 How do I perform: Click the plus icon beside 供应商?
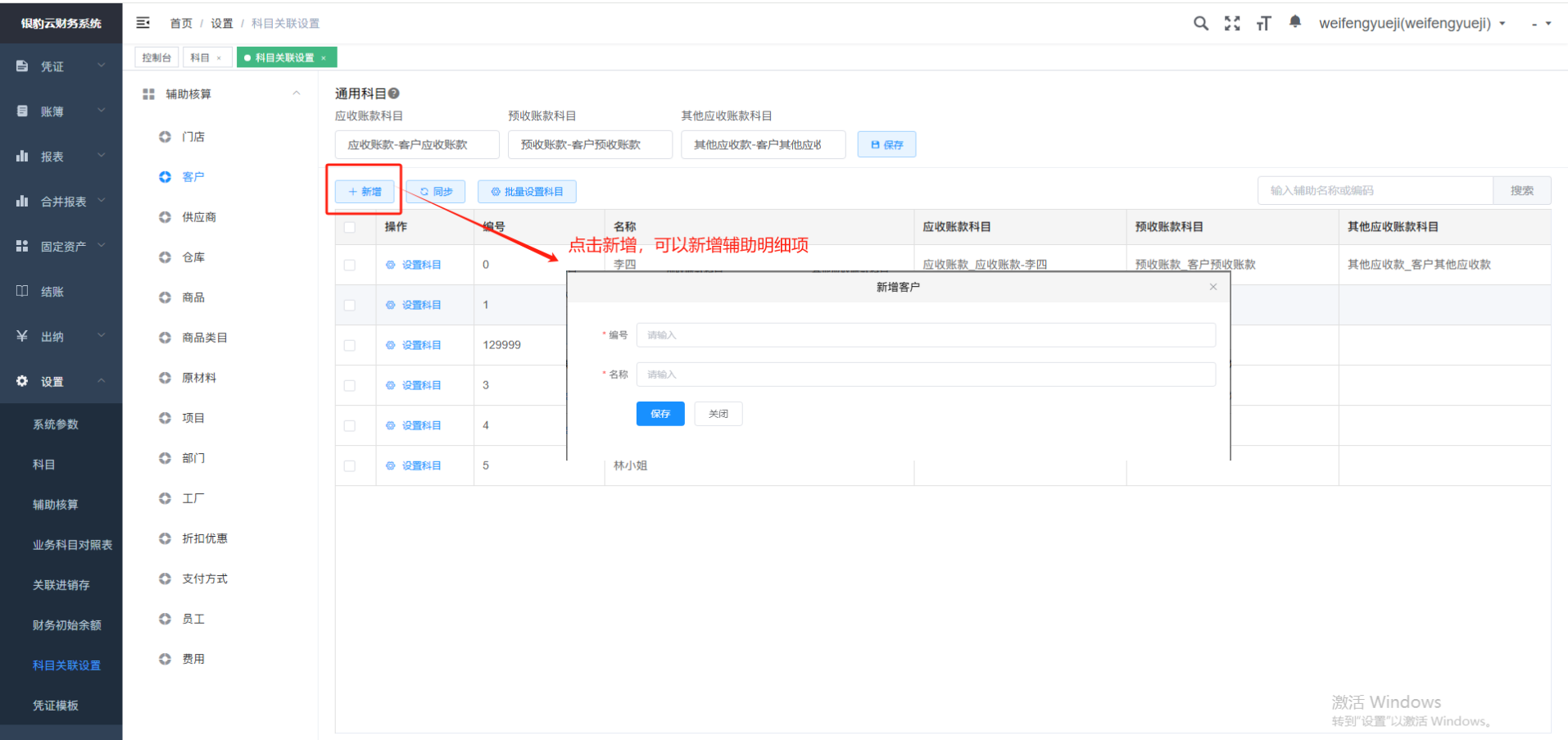click(x=165, y=217)
